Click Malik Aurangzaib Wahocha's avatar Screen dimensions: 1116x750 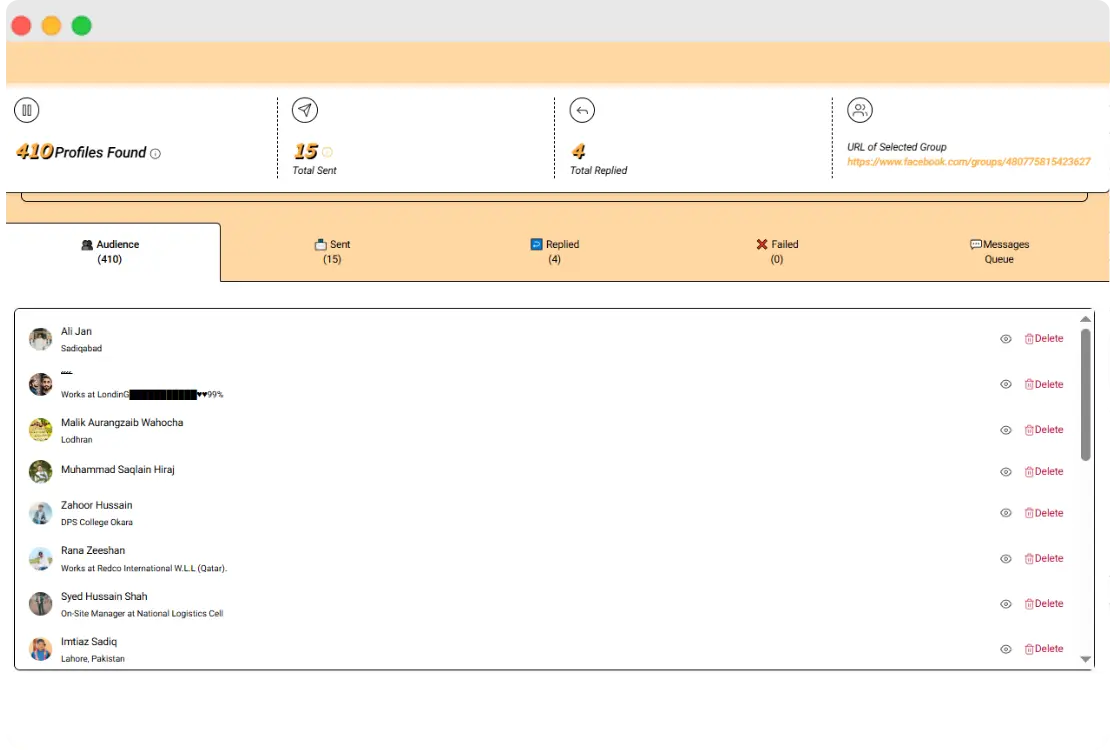click(41, 431)
